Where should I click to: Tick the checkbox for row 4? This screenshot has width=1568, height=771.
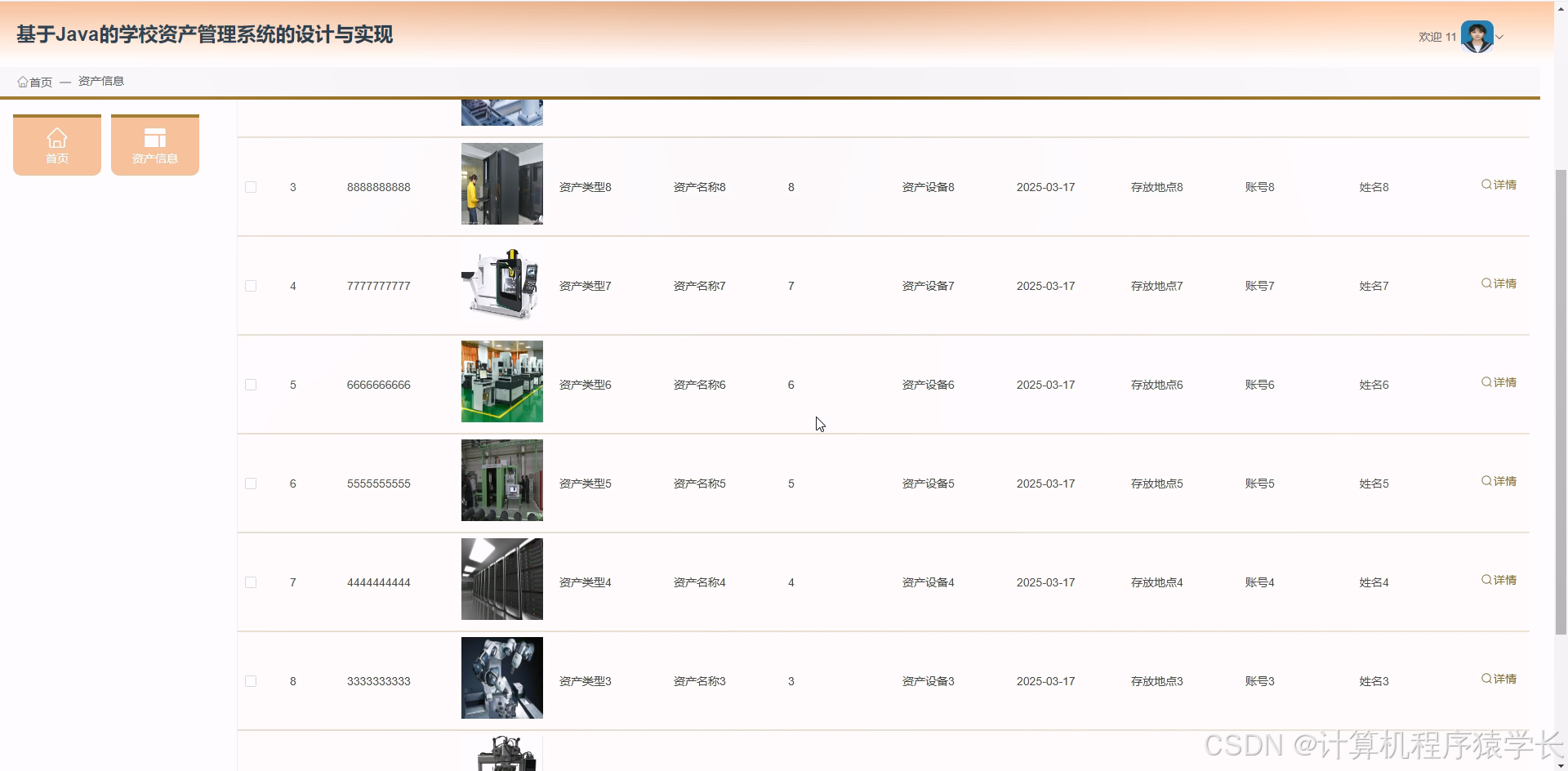click(251, 286)
